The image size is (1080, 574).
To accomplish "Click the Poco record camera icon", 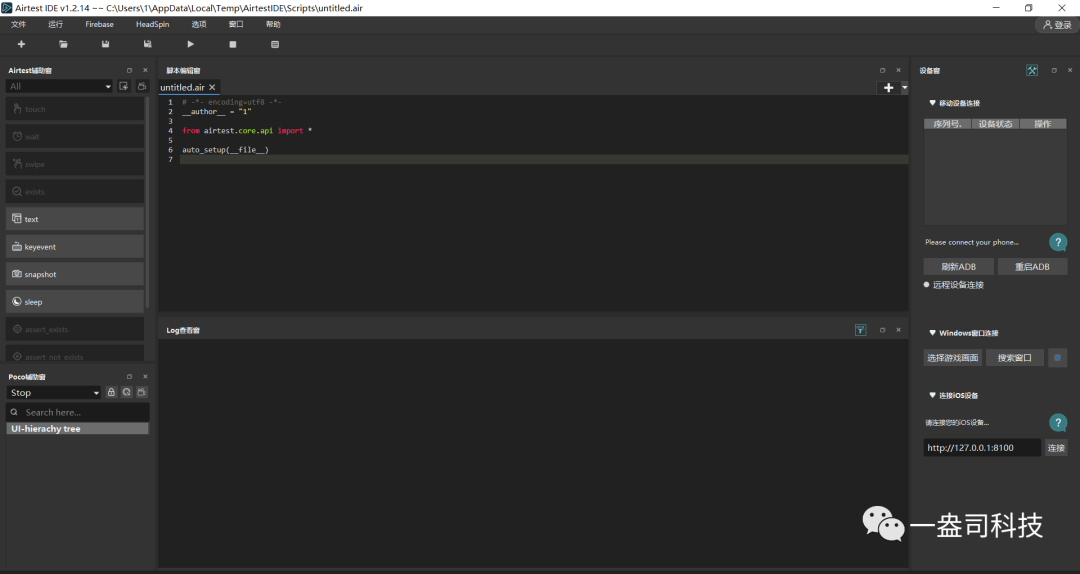I will (142, 392).
